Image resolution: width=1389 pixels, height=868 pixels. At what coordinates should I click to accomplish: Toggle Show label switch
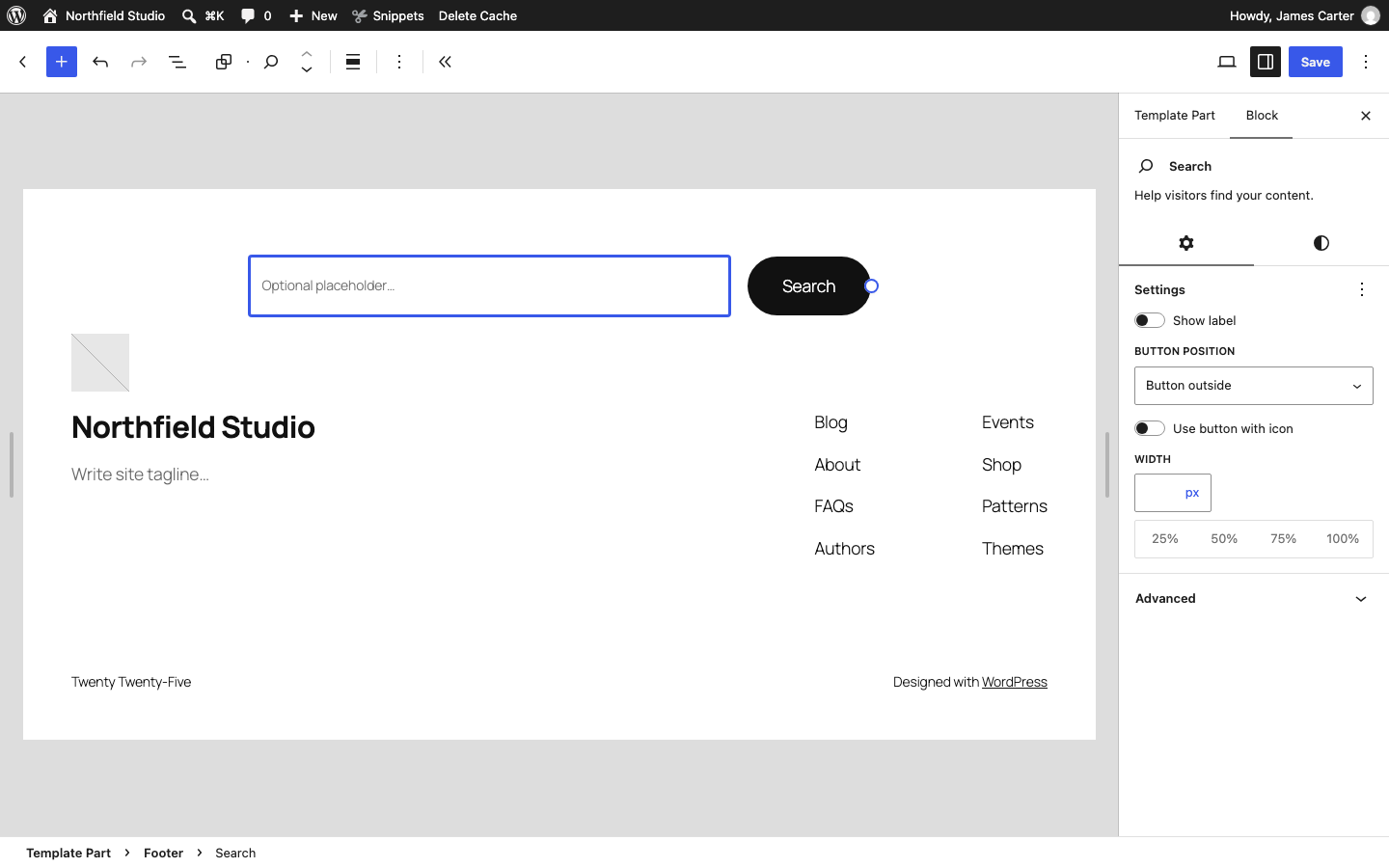tap(1150, 320)
